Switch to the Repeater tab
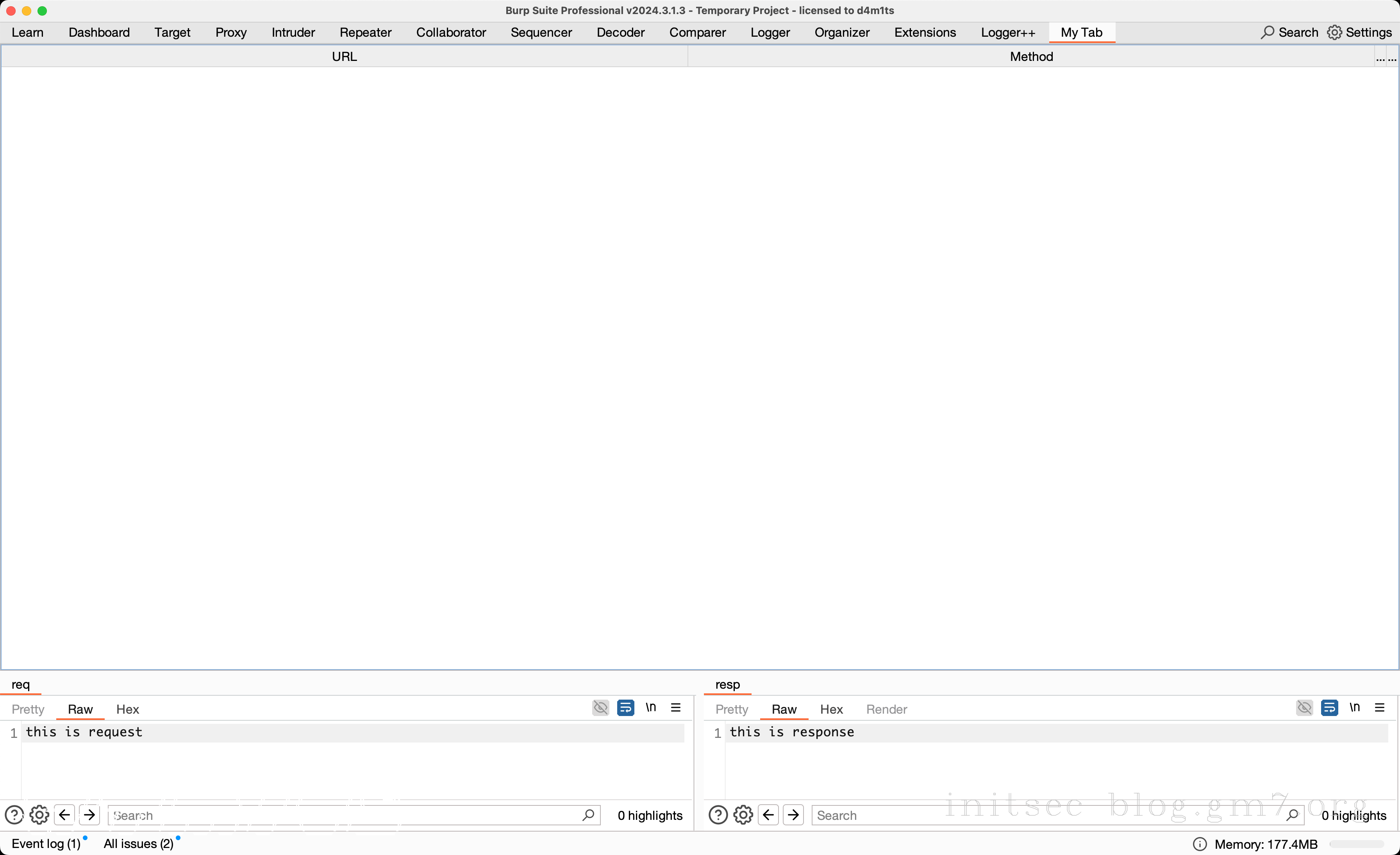The image size is (1400, 855). tap(365, 32)
